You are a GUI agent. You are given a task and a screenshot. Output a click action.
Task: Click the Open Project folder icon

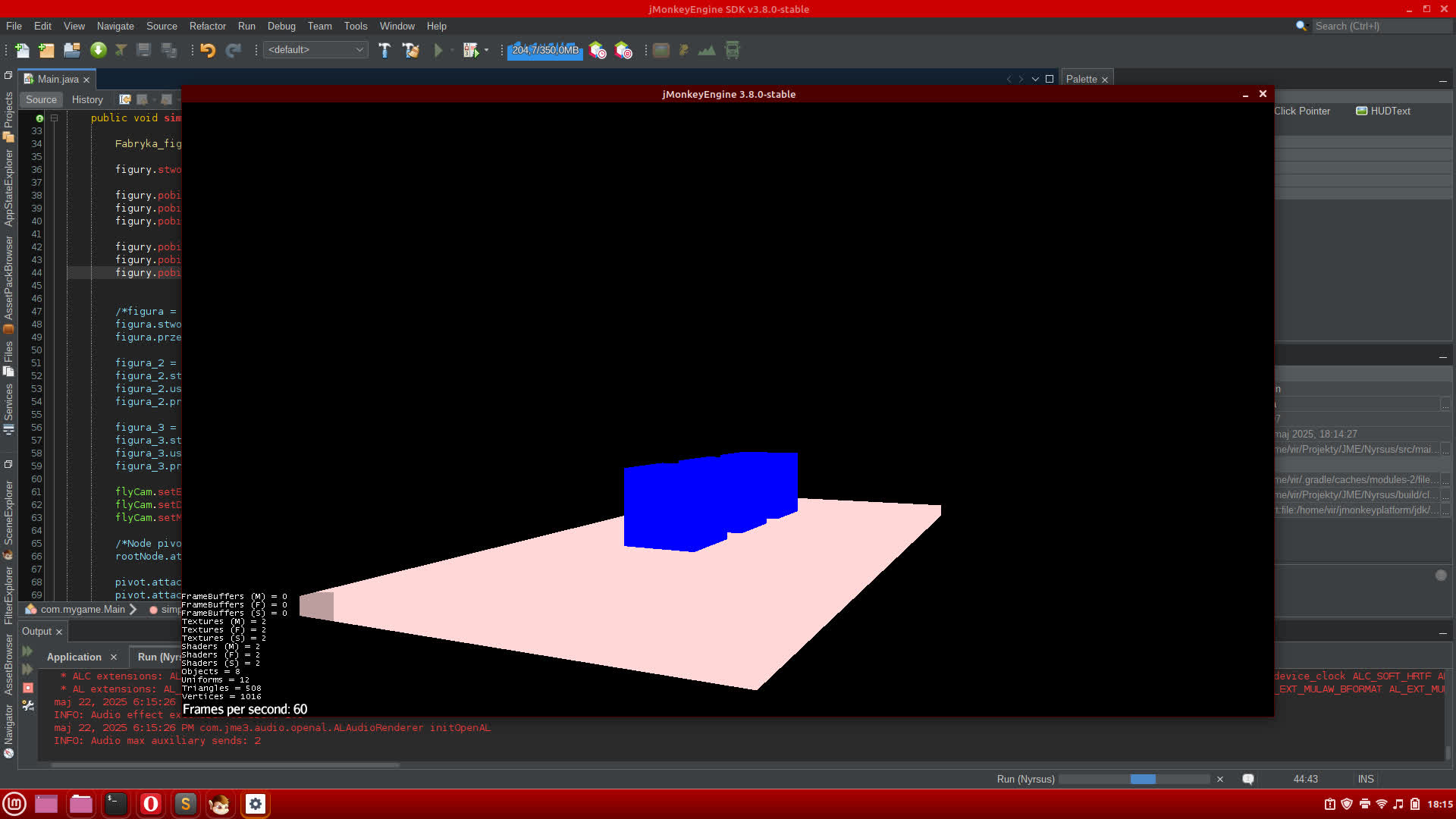tap(72, 50)
